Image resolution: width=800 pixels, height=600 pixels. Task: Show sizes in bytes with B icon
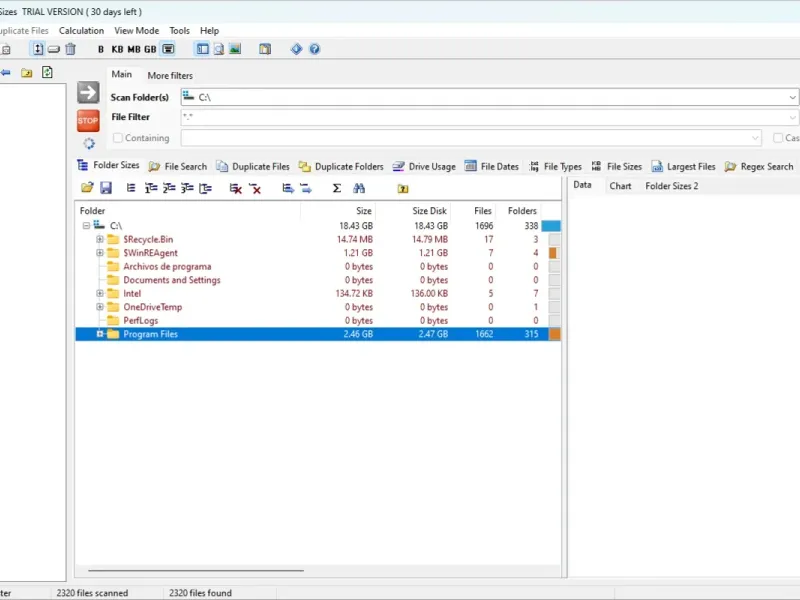101,49
